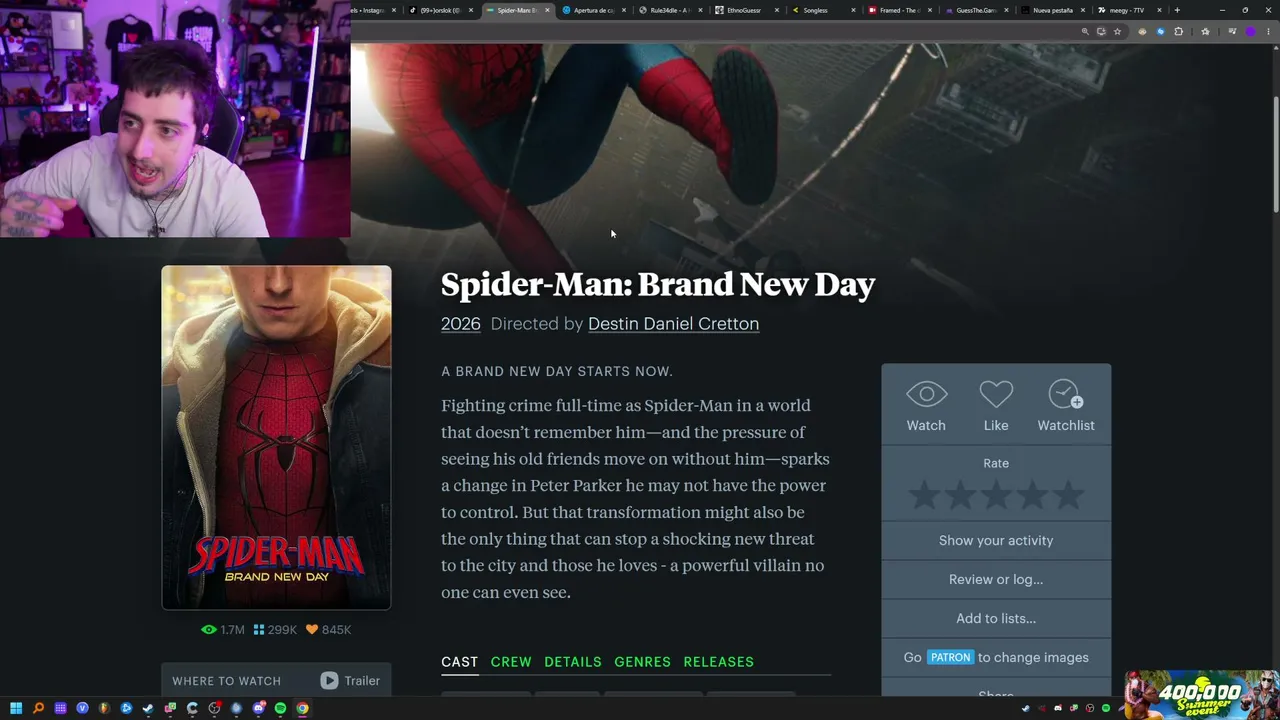Open the Windows Start menu
The width and height of the screenshot is (1280, 720).
tap(16, 709)
